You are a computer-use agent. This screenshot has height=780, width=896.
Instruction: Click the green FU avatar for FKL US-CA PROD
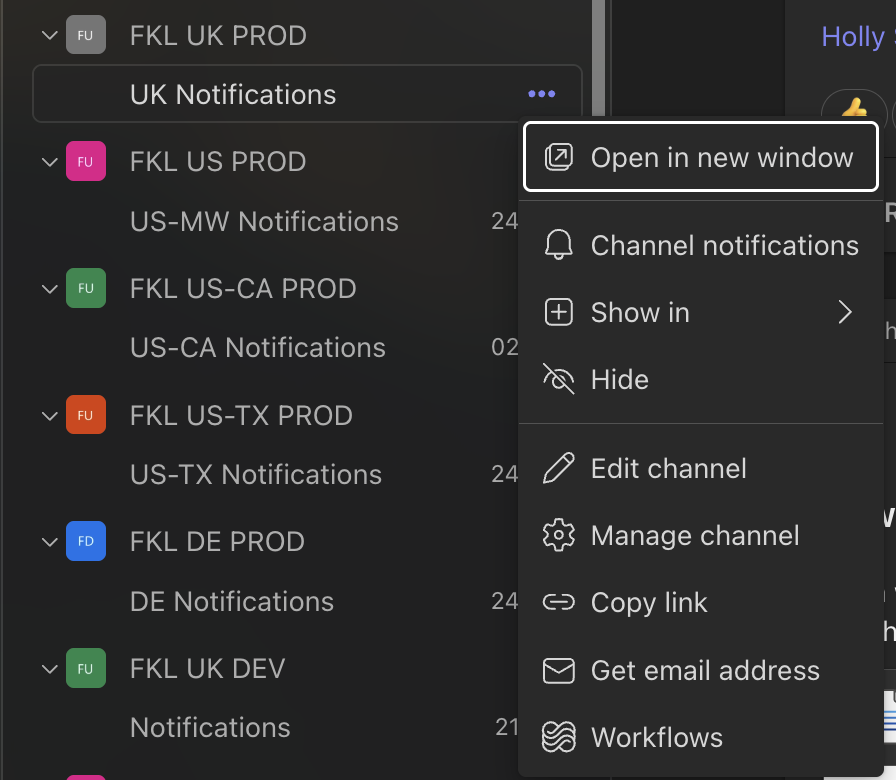[86, 288]
